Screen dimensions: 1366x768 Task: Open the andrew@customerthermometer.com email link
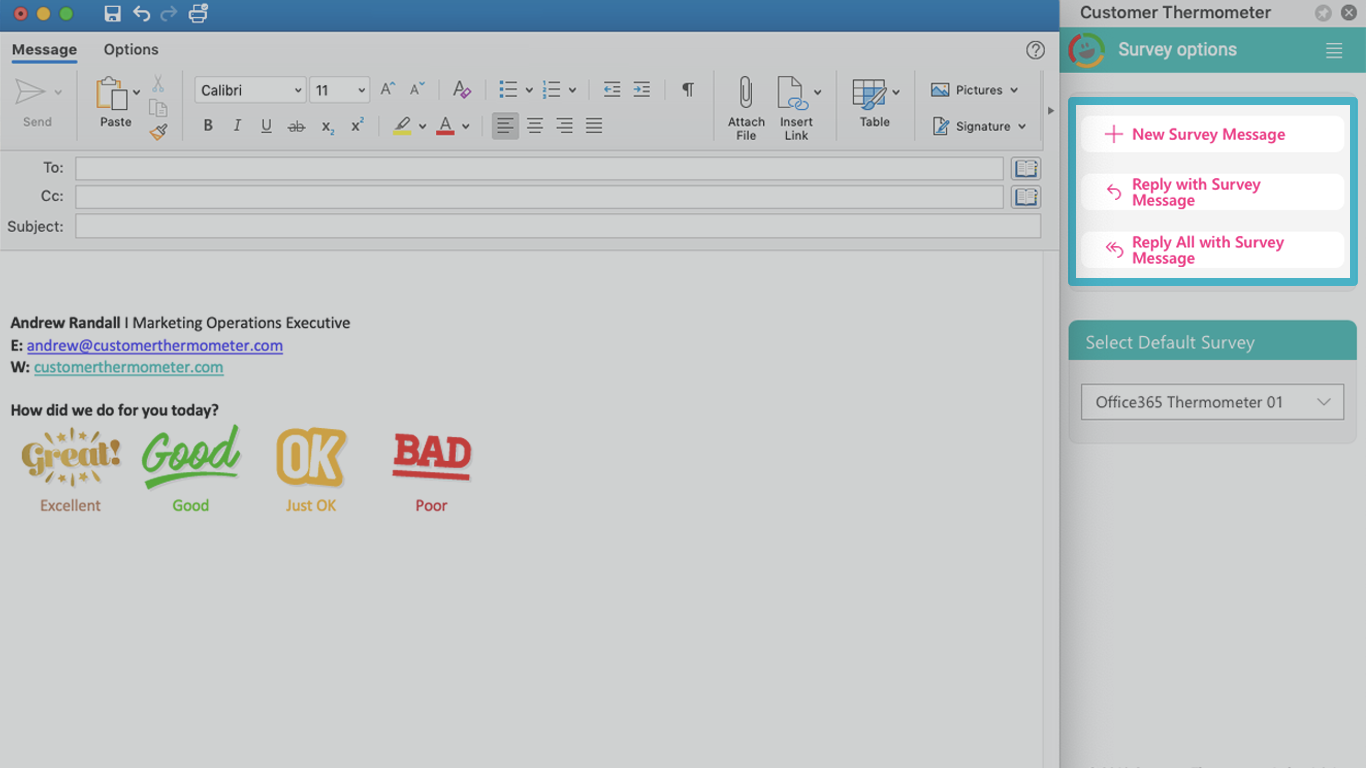tap(155, 346)
